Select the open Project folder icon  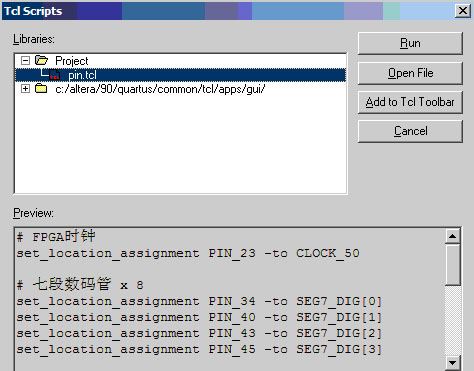41,60
